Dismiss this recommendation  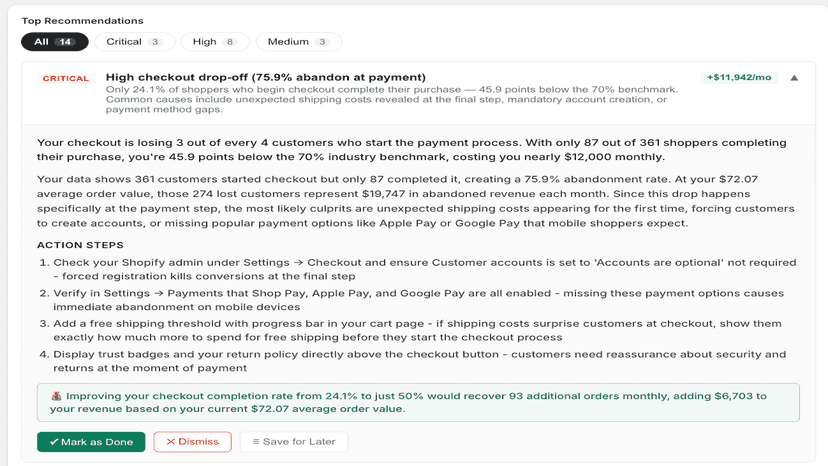tap(192, 442)
